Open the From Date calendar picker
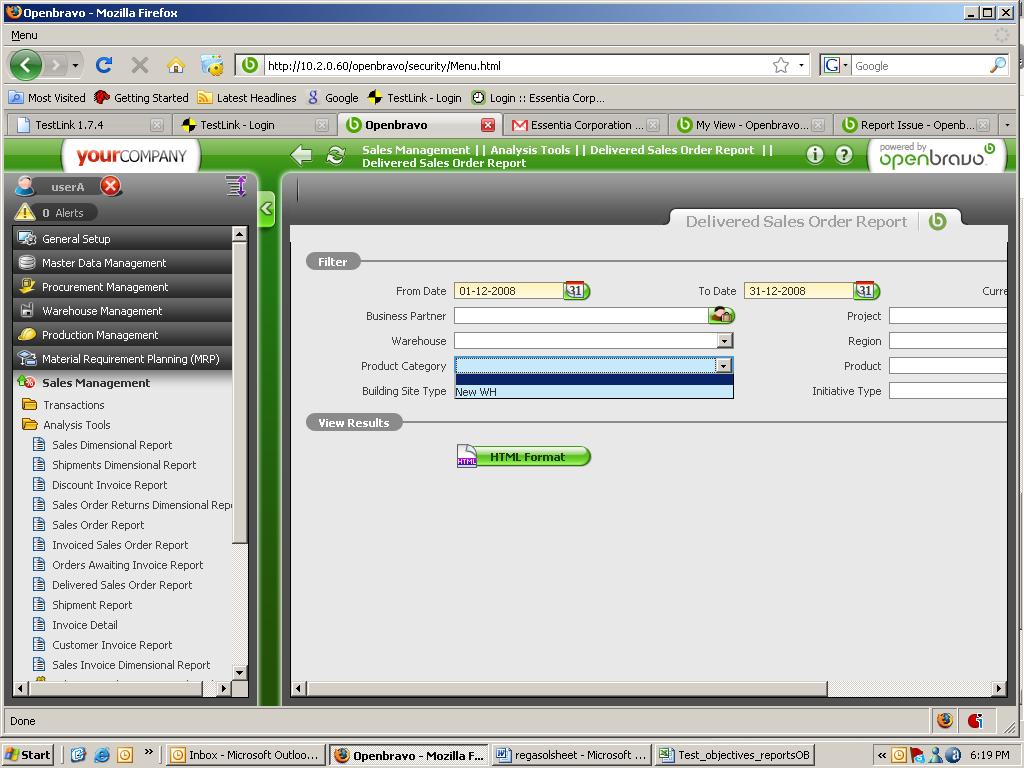This screenshot has width=1024, height=768. coord(575,291)
